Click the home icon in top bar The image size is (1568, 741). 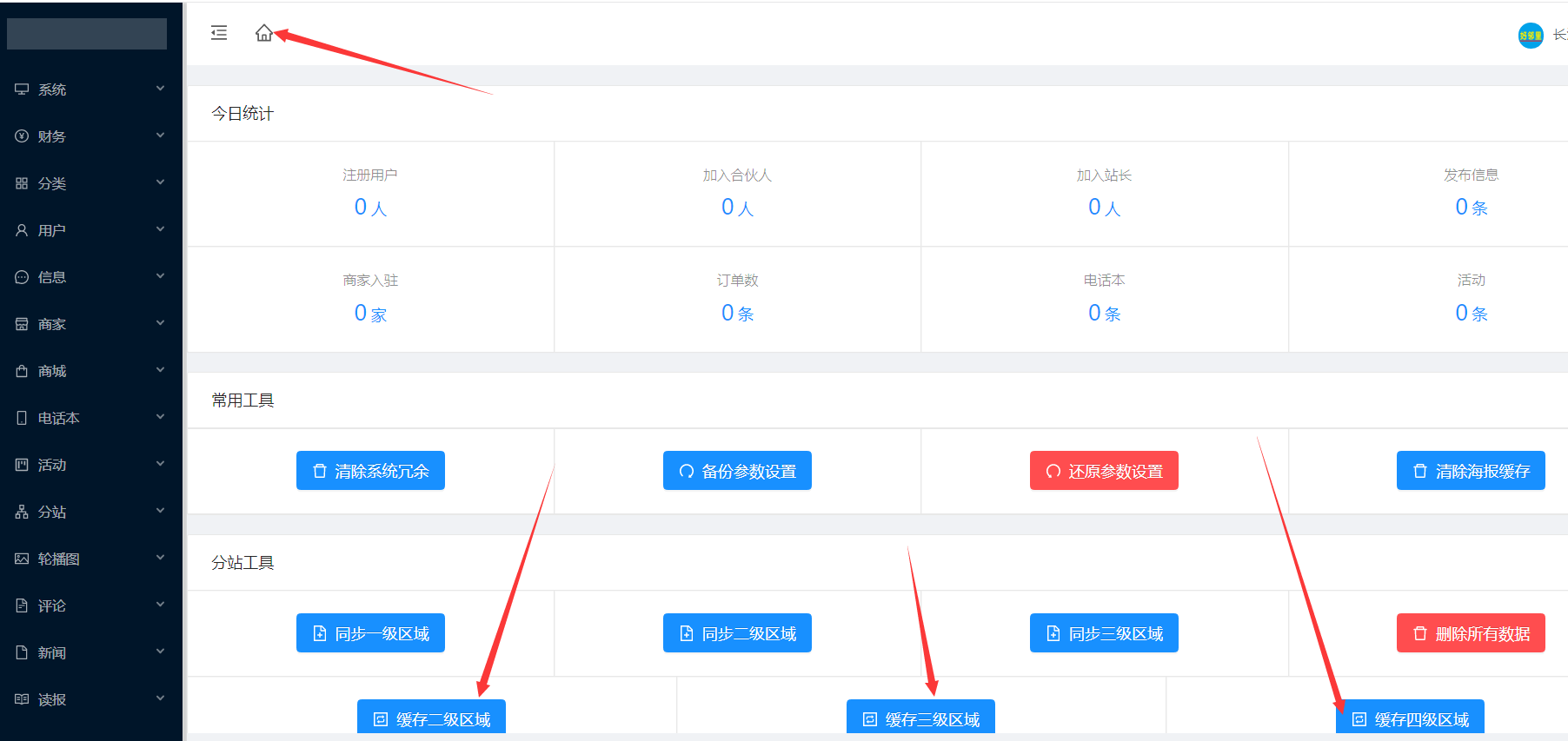[263, 33]
